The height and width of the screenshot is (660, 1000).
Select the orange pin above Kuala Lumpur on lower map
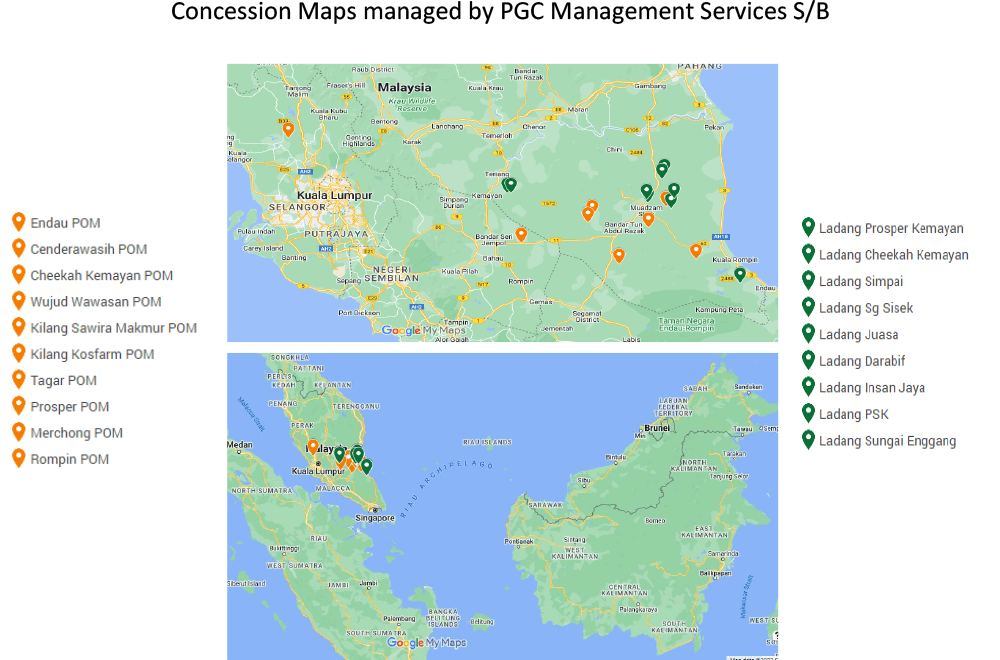click(x=312, y=447)
